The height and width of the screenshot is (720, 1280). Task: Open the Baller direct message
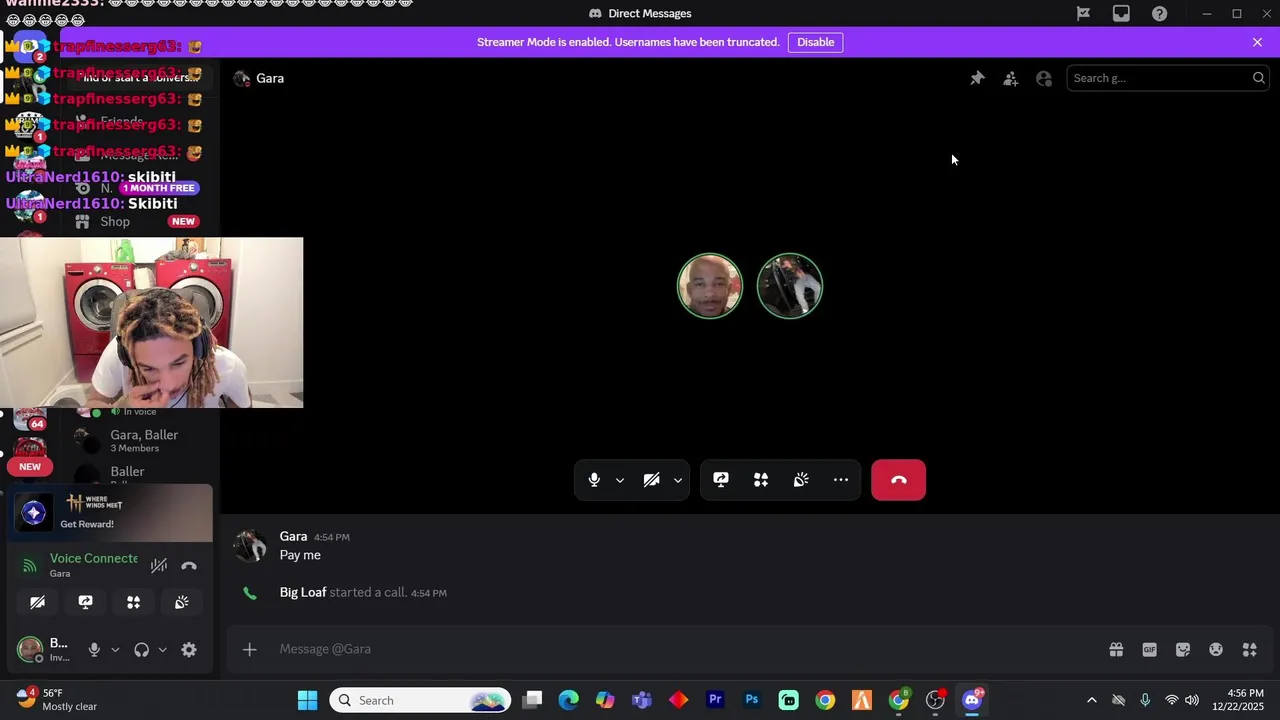pyautogui.click(x=142, y=475)
